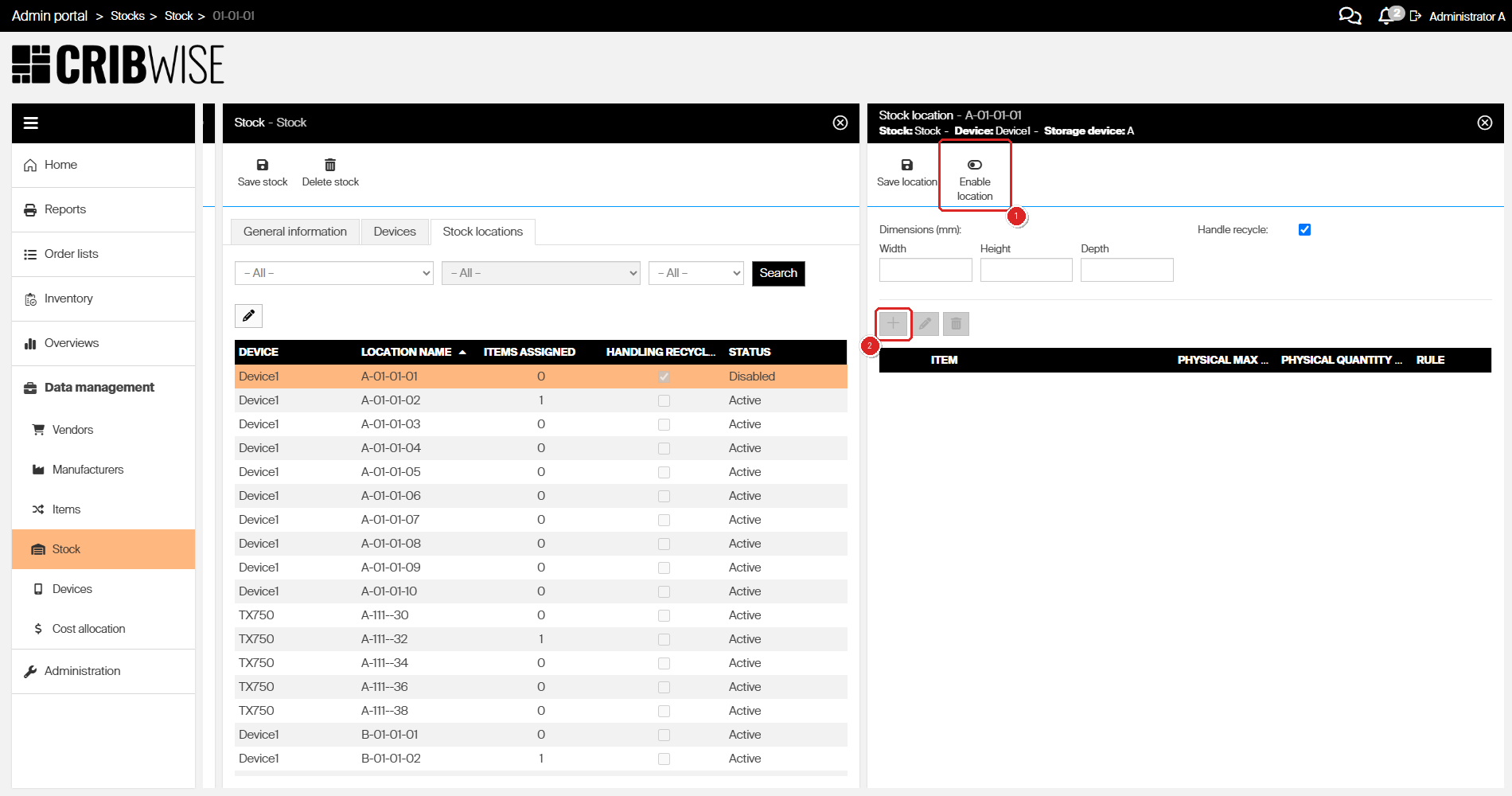Viewport: 1512px width, 796px height.
Task: Click the Enable location toggle icon
Action: click(x=975, y=165)
